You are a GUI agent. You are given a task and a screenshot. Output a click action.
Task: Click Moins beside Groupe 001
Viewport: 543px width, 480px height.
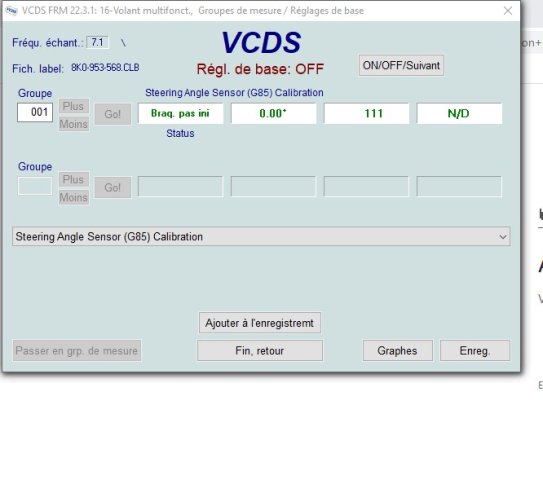coord(74,124)
